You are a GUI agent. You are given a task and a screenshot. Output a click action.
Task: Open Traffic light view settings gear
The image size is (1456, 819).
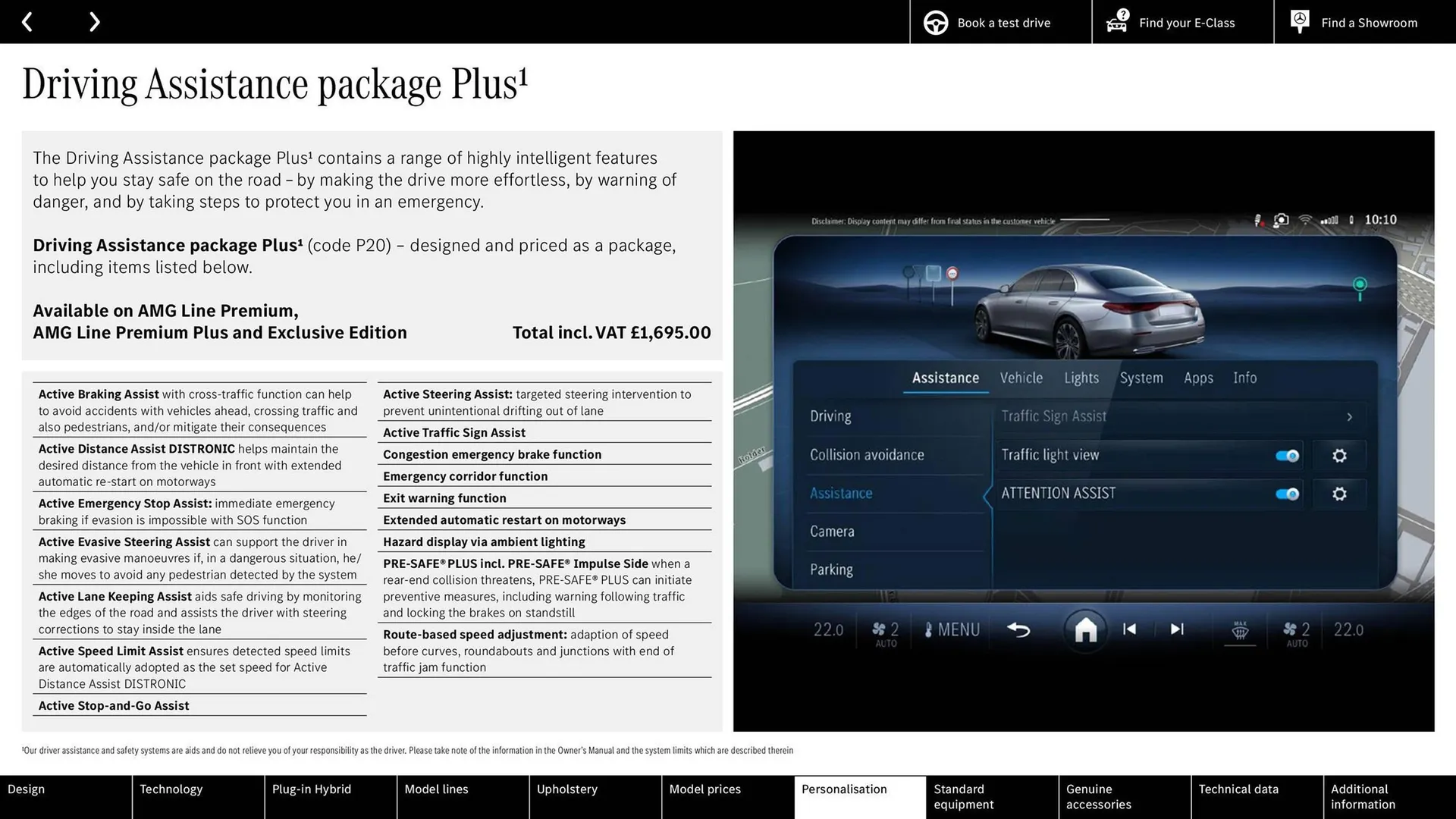click(x=1339, y=455)
